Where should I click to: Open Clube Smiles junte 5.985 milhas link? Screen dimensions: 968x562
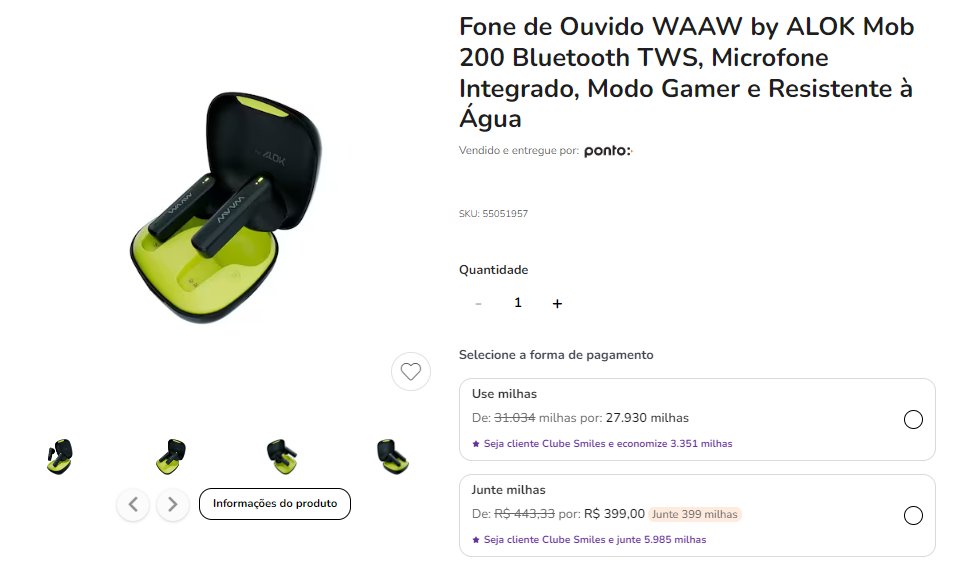590,539
